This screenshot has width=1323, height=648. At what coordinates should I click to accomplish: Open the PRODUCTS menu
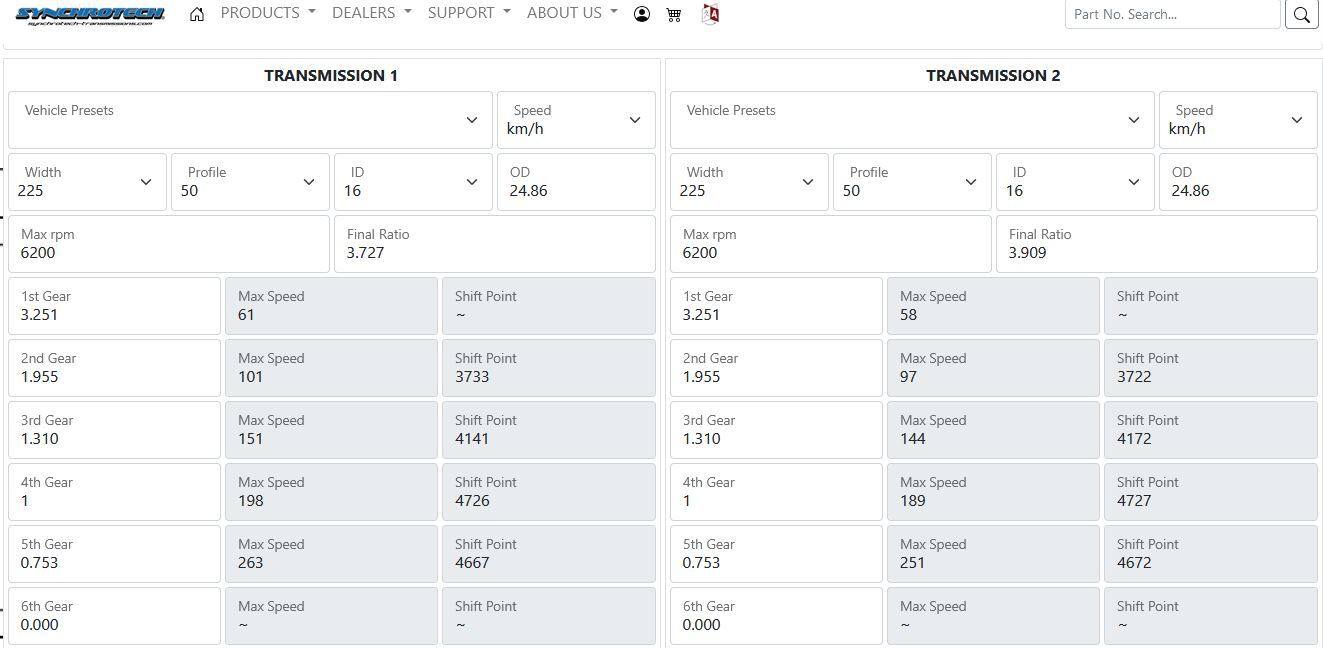click(267, 13)
